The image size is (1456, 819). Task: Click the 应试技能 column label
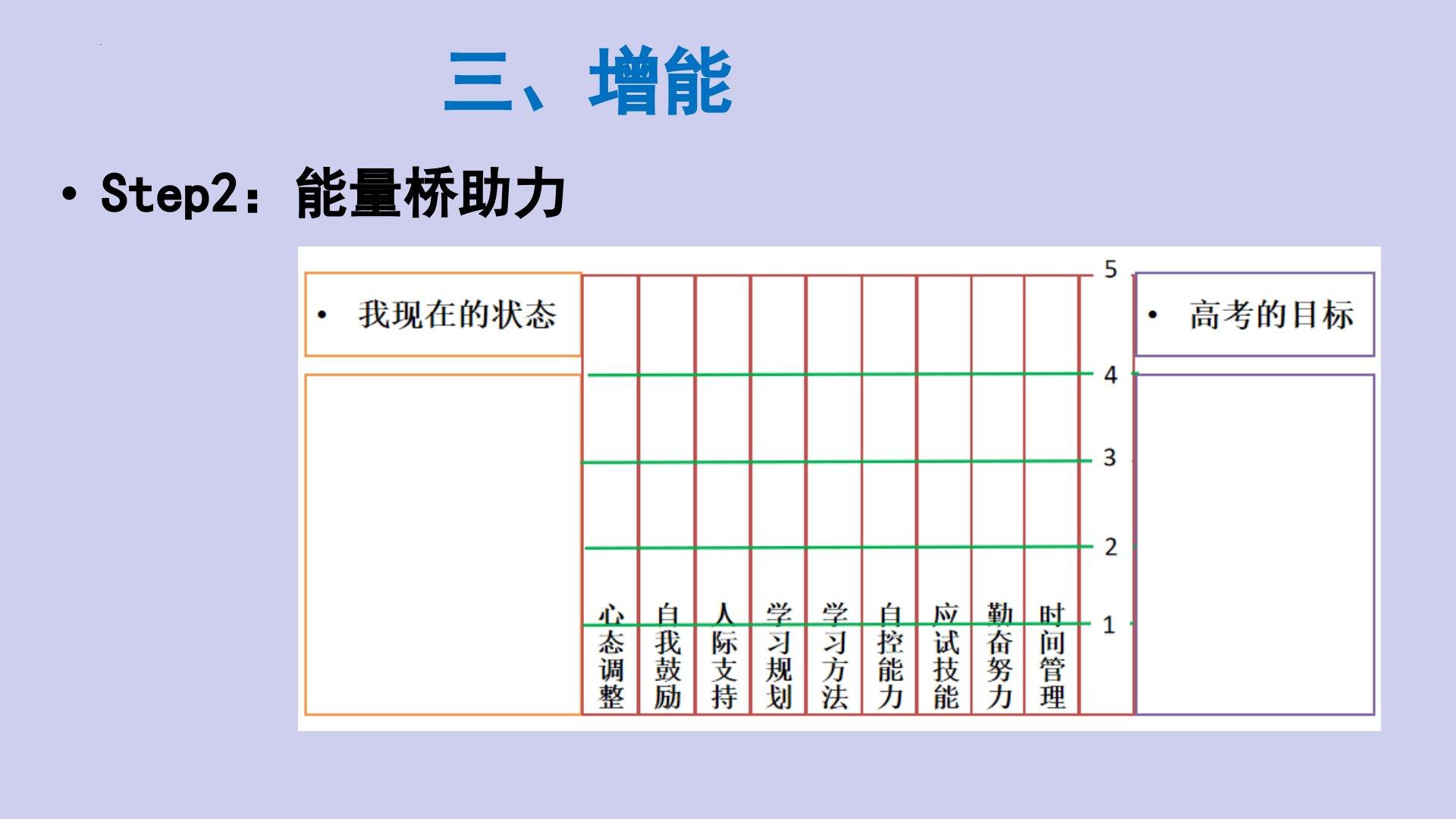[x=946, y=657]
